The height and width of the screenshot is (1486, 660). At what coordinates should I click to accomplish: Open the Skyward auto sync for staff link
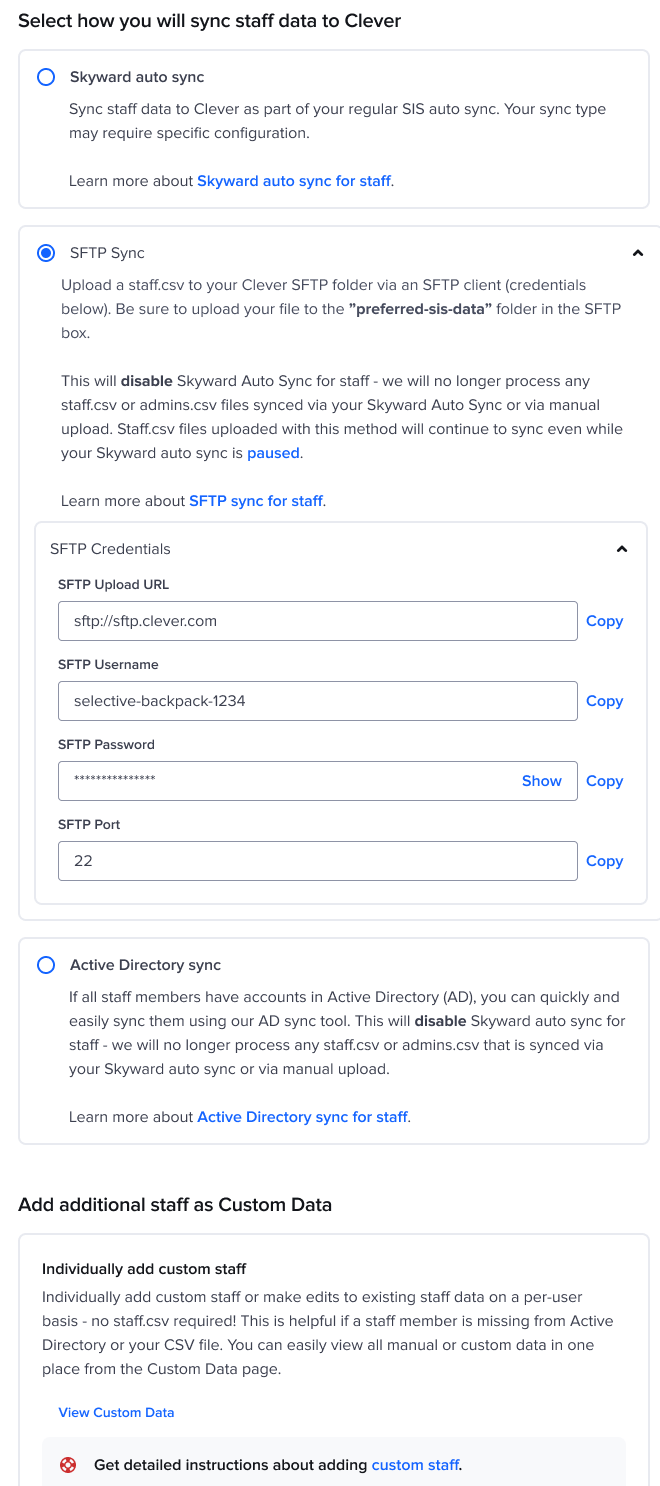[x=292, y=181]
